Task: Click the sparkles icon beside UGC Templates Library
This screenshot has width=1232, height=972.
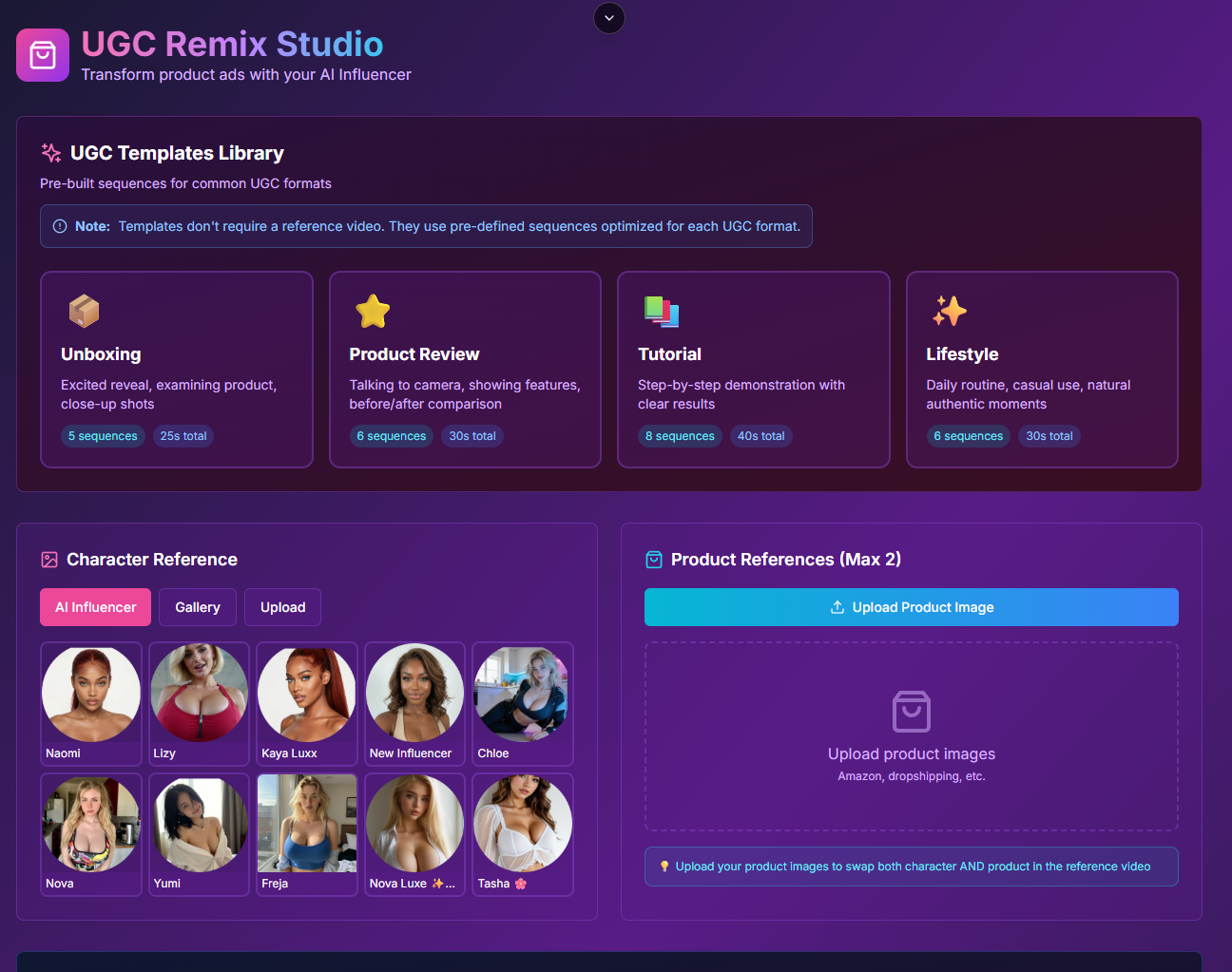Action: tap(50, 151)
